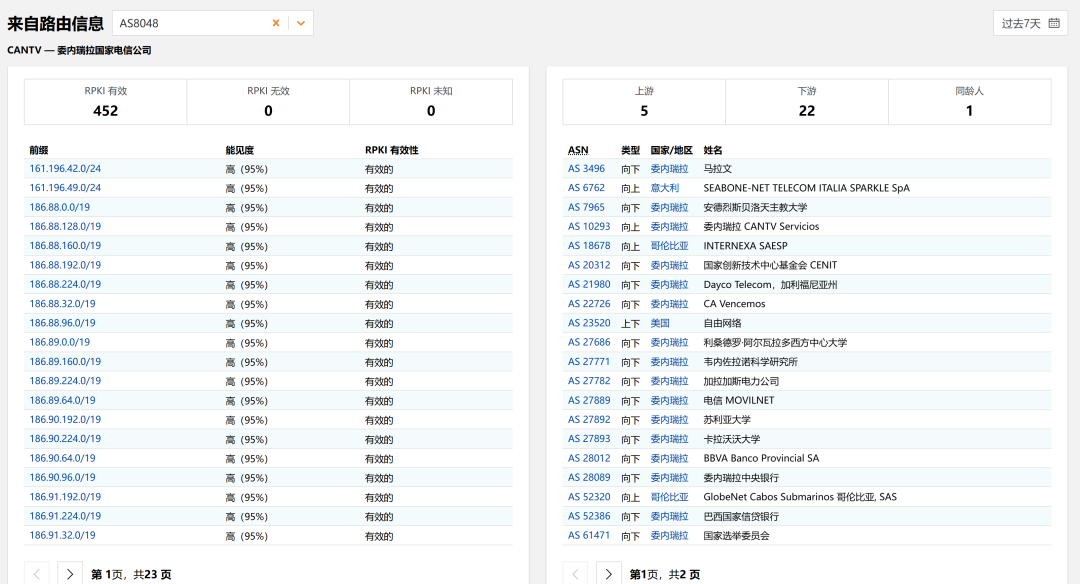Open the 过去7天 date range picker
Viewport: 1080px width, 584px height.
click(1030, 23)
